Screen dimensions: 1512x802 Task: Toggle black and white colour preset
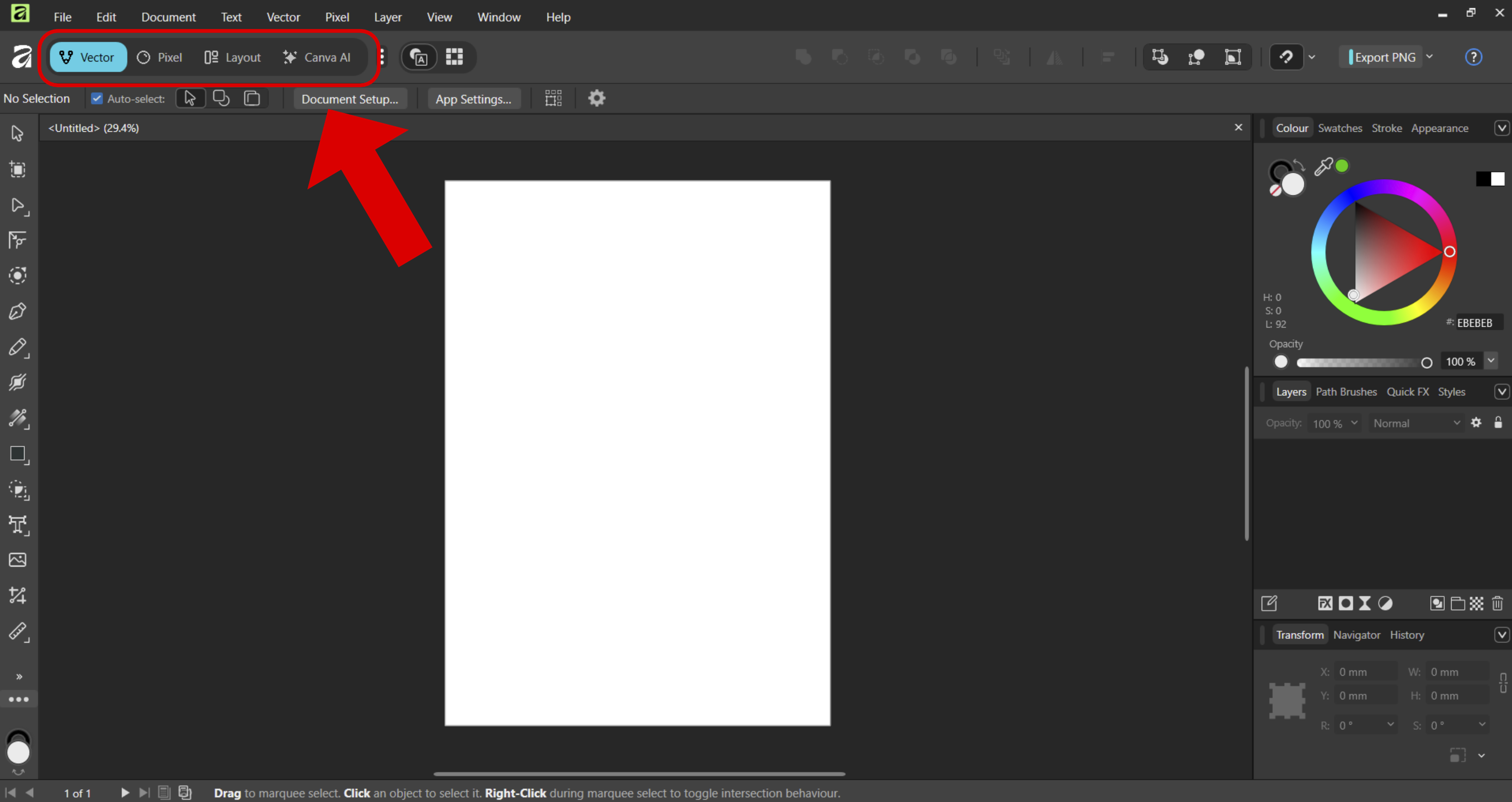(1490, 179)
